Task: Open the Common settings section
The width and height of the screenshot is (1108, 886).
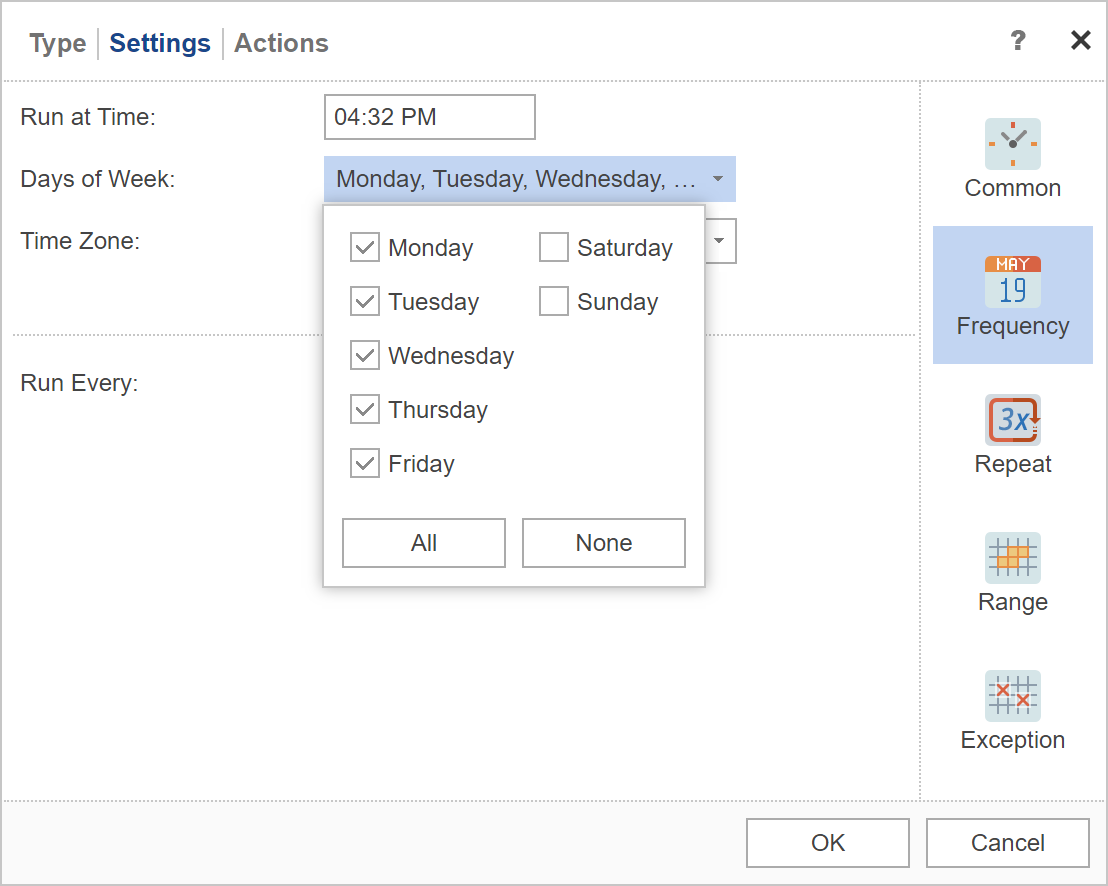Action: pyautogui.click(x=1012, y=158)
